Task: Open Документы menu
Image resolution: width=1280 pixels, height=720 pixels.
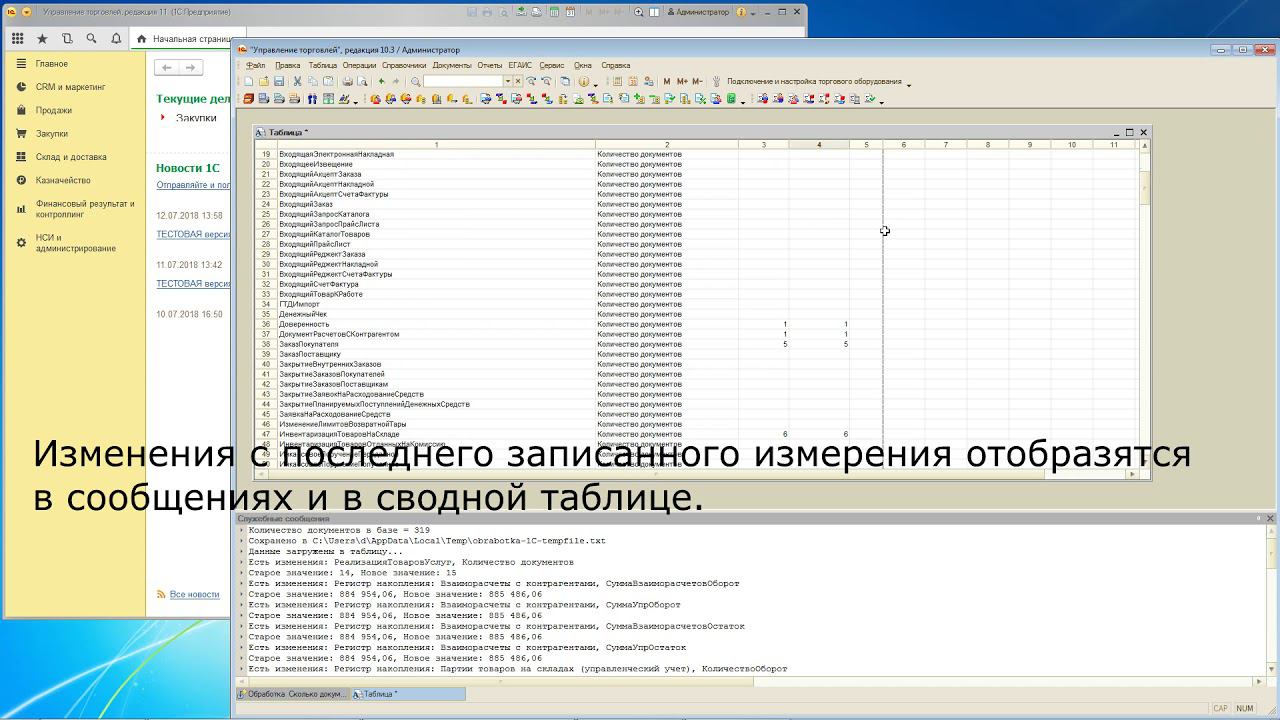Action: pos(452,65)
